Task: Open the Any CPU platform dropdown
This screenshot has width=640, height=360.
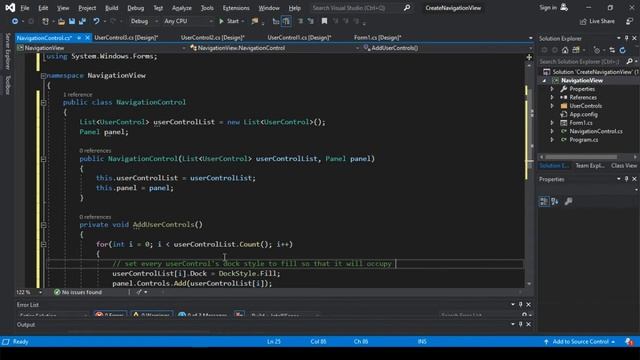Action: [x=188, y=21]
